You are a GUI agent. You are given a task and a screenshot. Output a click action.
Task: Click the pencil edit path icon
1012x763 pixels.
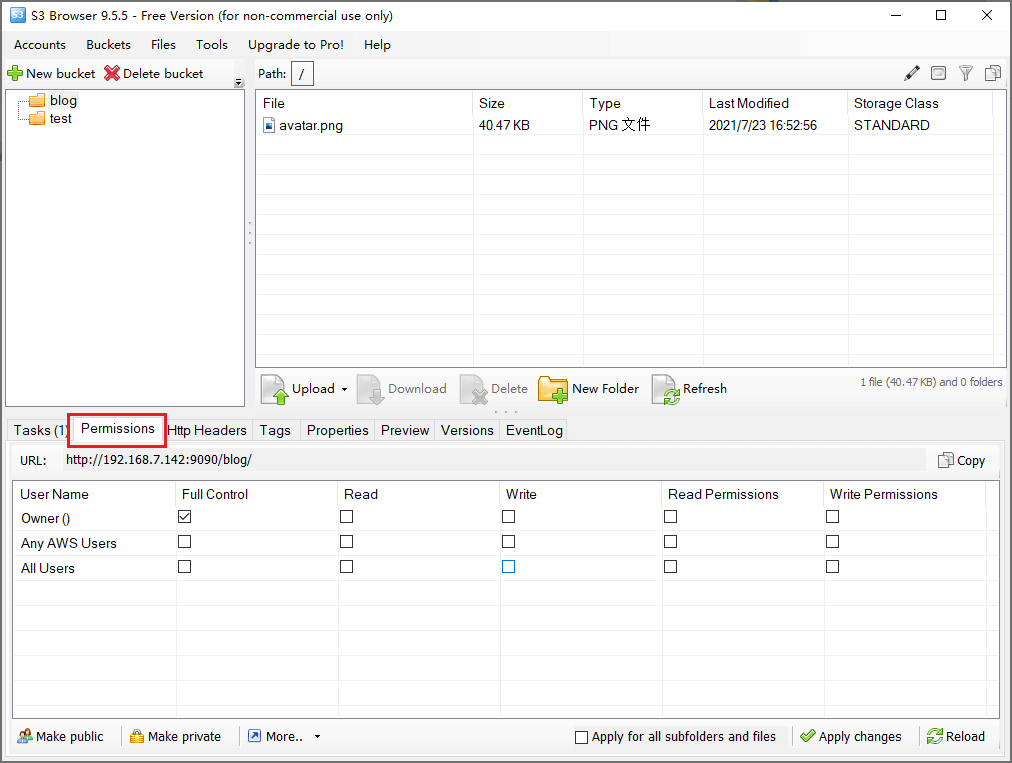[911, 73]
